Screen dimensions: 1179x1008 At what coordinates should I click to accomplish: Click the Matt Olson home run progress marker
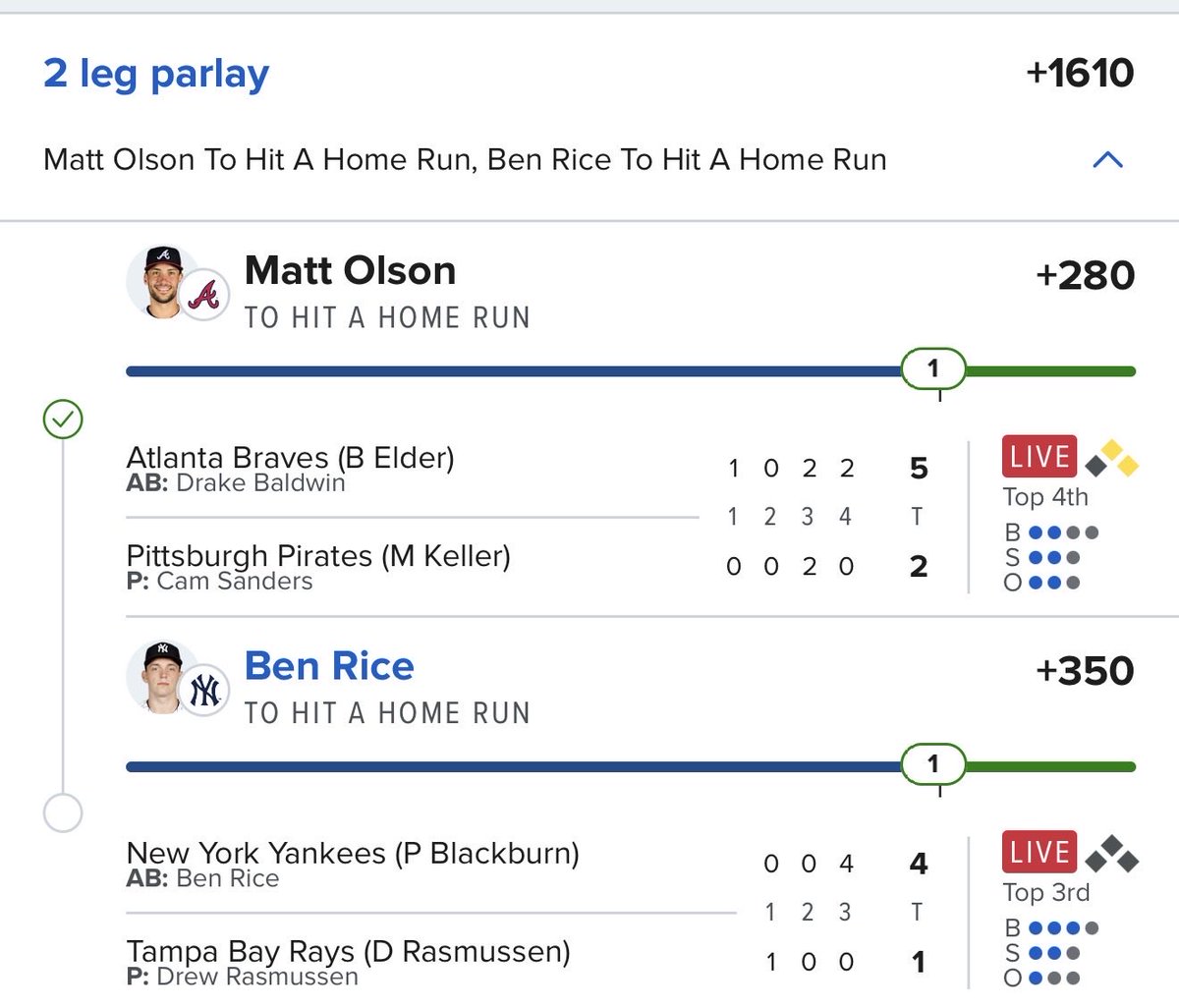click(x=933, y=369)
